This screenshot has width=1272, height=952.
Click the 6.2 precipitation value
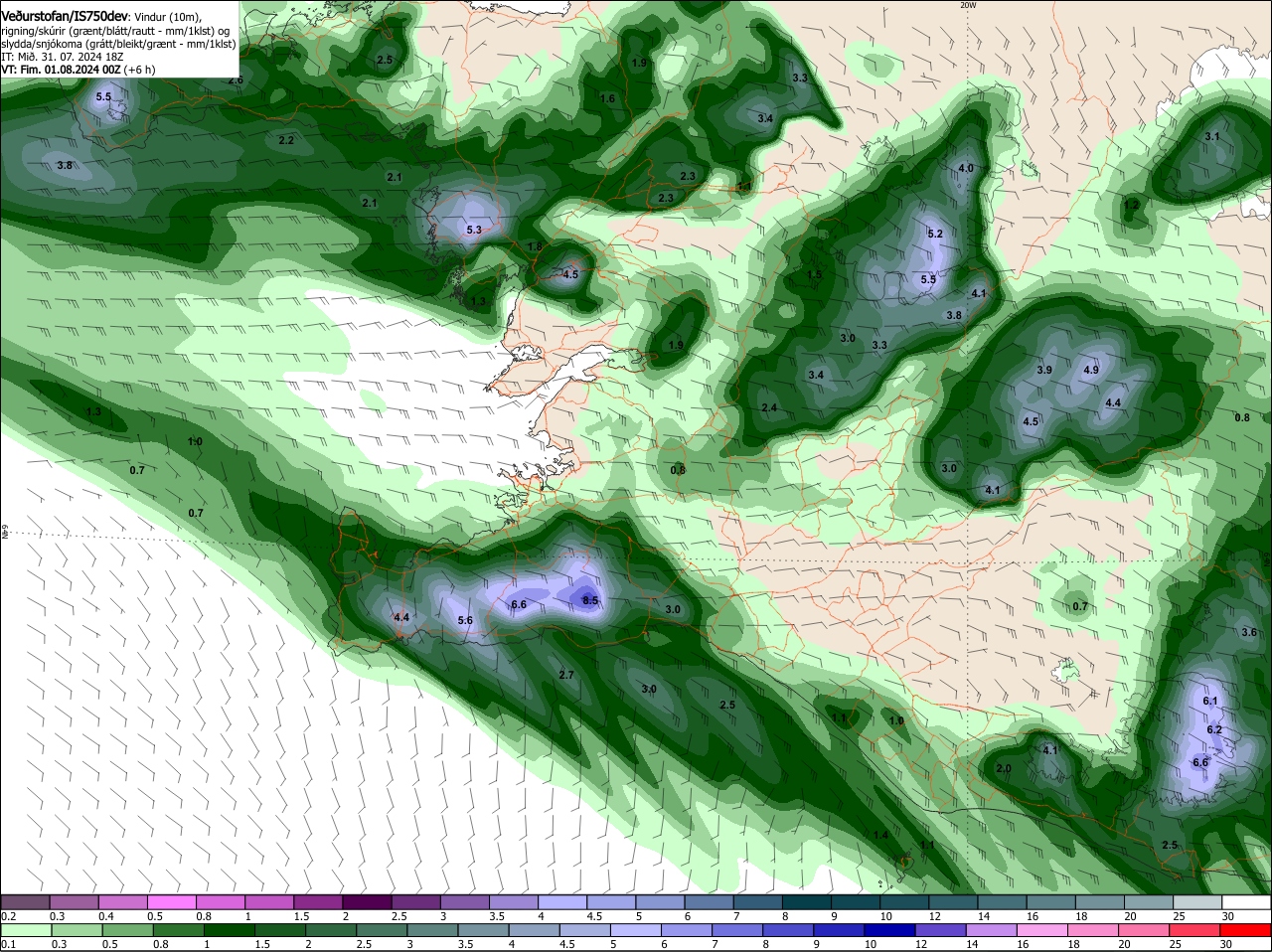[1214, 729]
